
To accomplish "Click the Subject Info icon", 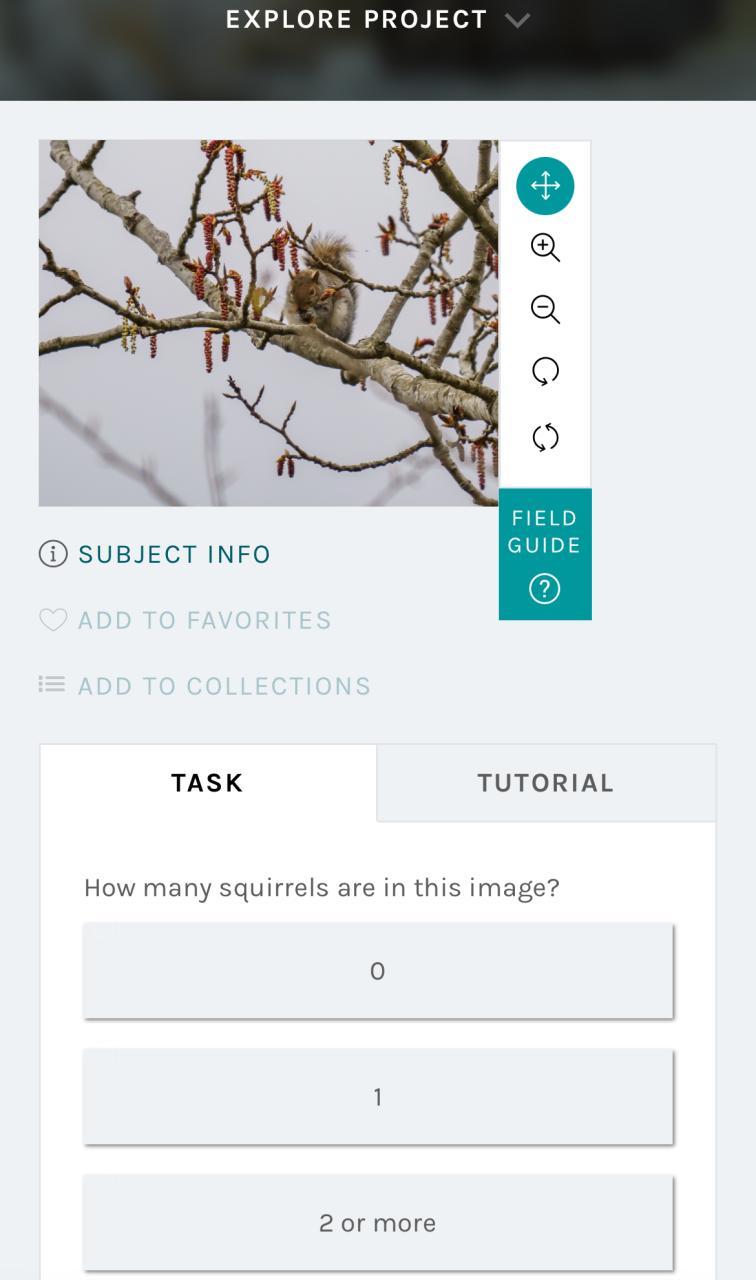I will 53,554.
